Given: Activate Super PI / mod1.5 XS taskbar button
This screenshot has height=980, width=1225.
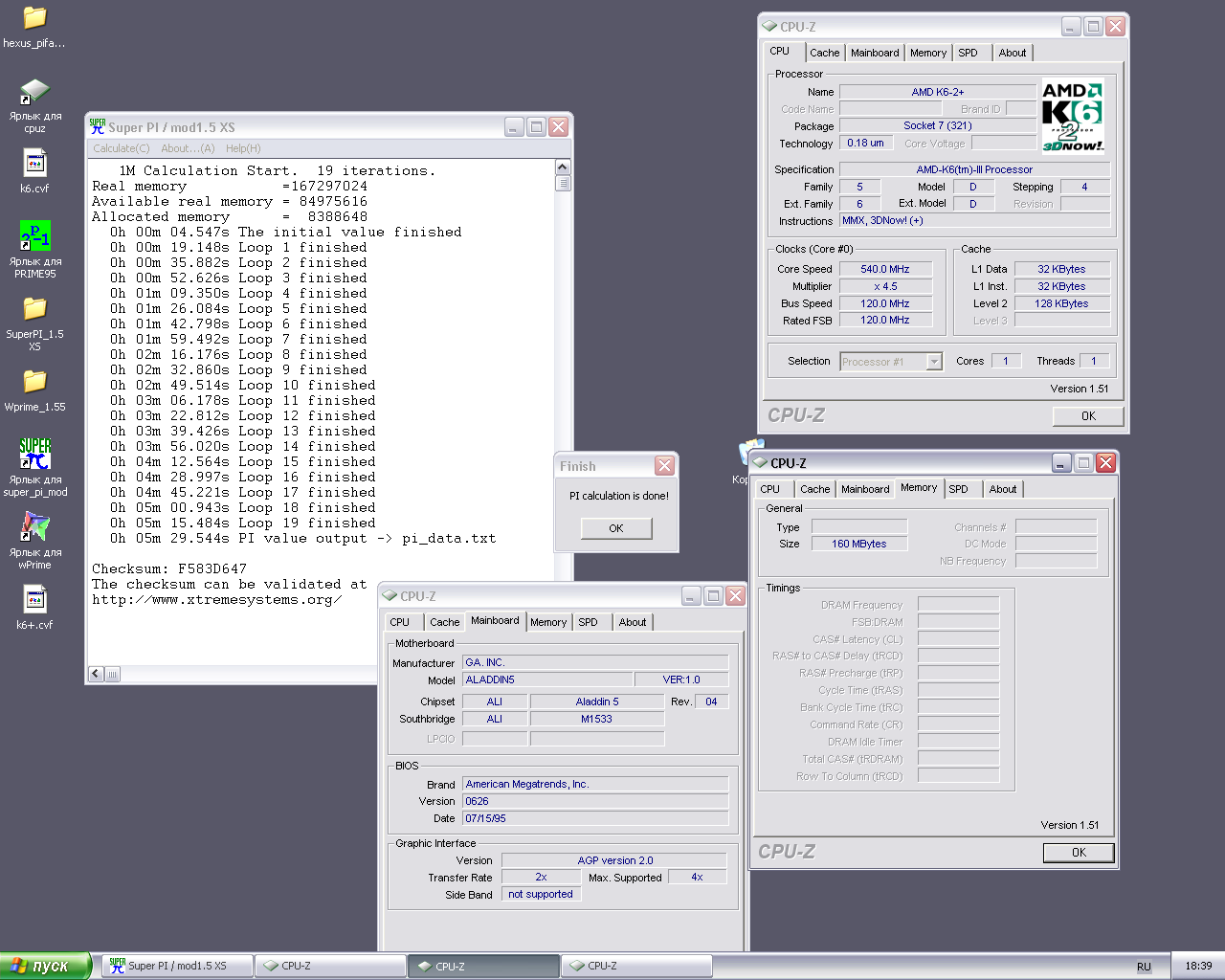Looking at the screenshot, I should [x=178, y=967].
